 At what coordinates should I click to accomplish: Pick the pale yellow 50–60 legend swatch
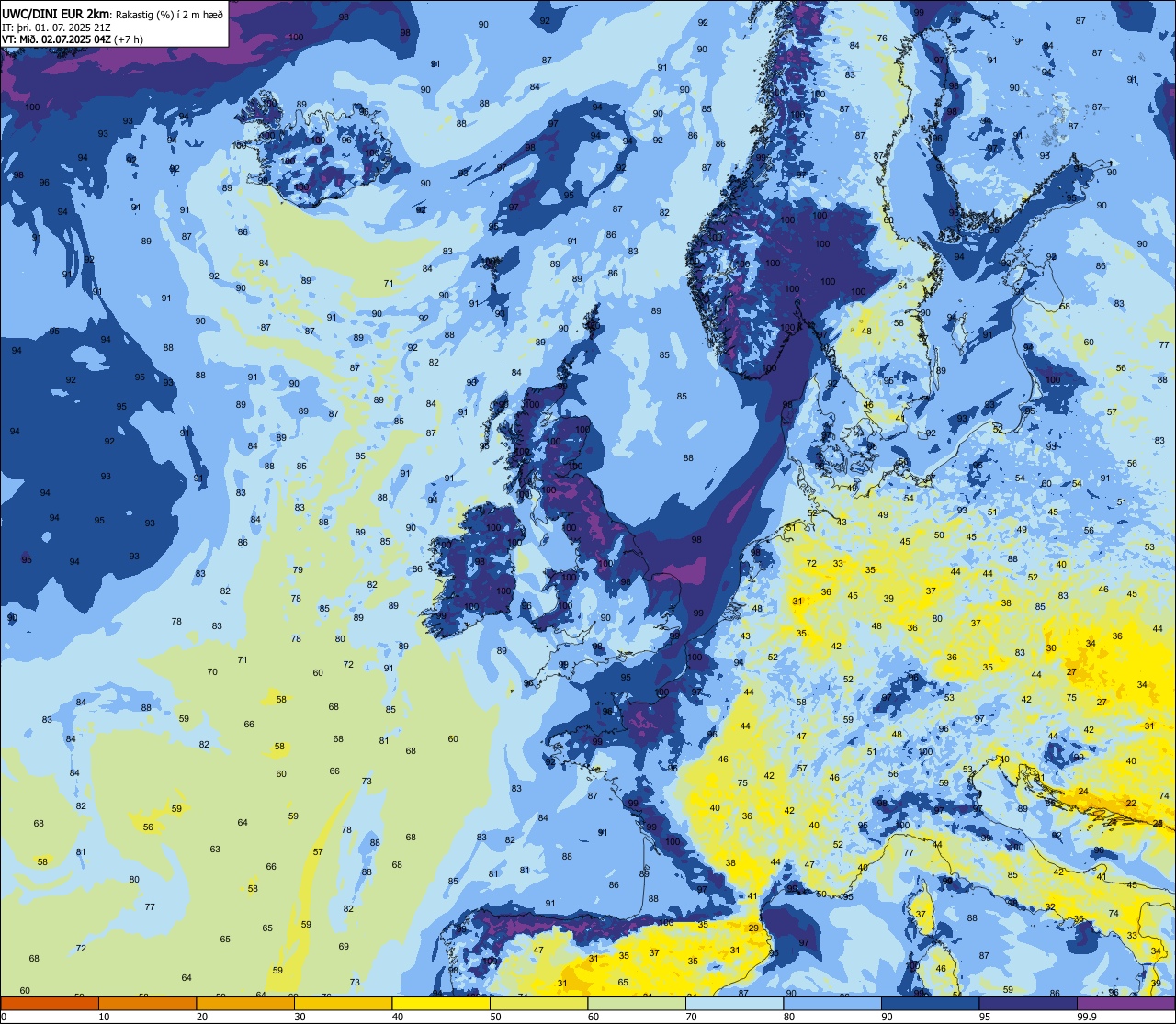point(538,1003)
